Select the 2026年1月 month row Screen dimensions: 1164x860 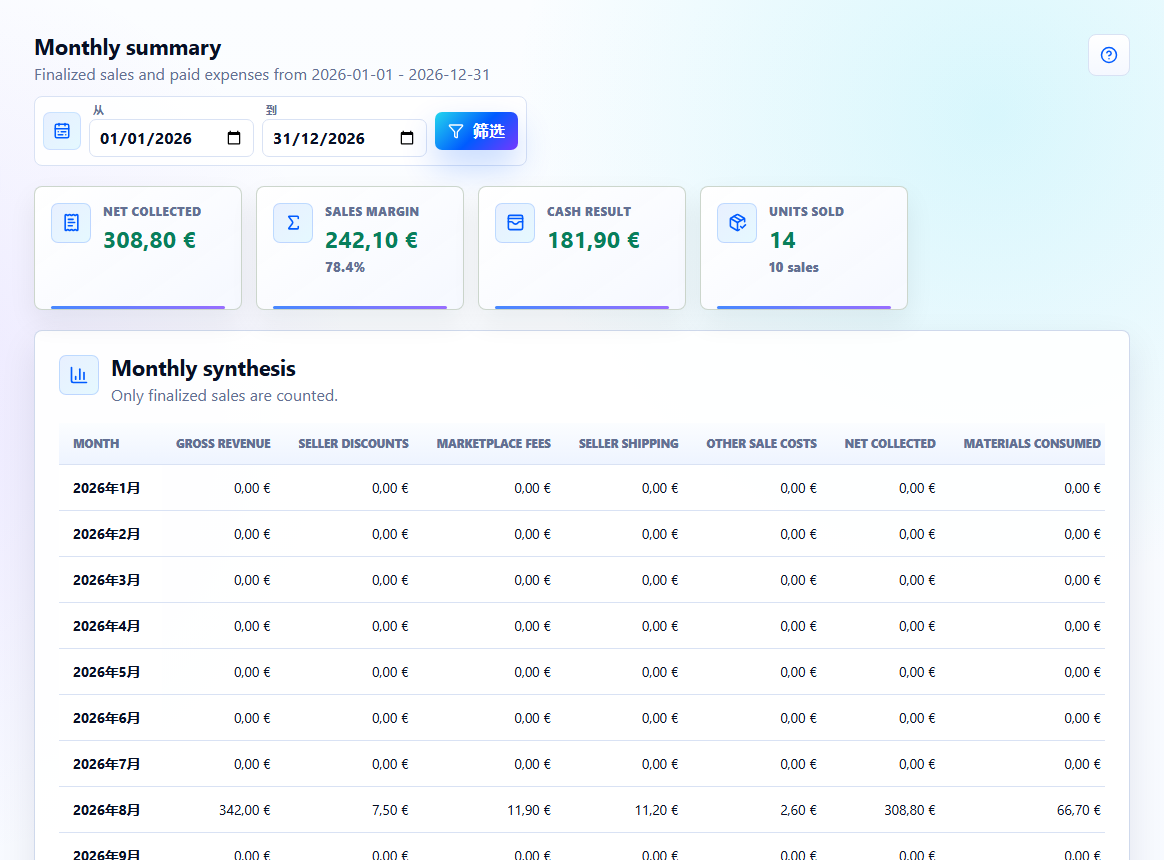(582, 488)
